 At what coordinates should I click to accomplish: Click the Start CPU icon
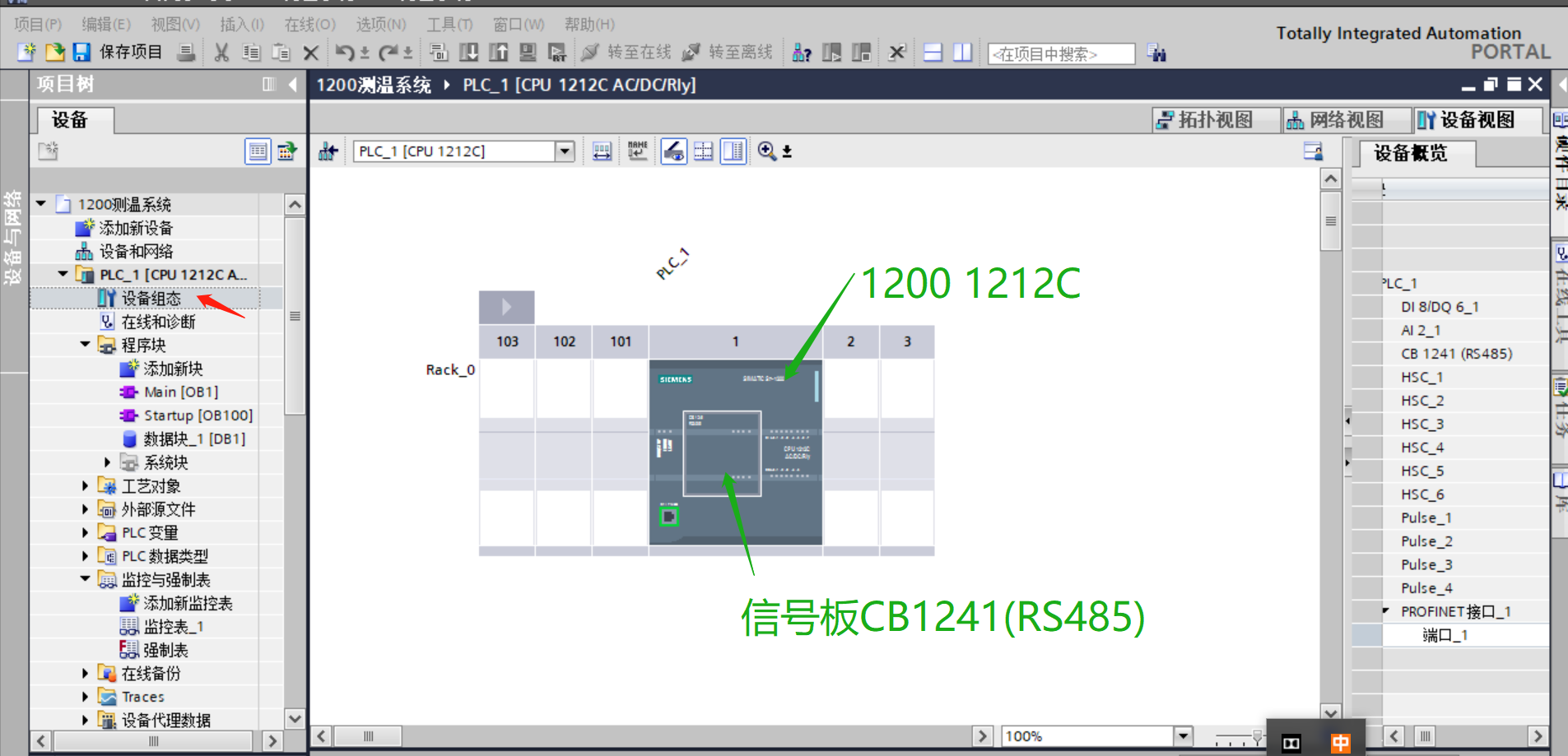[x=831, y=53]
